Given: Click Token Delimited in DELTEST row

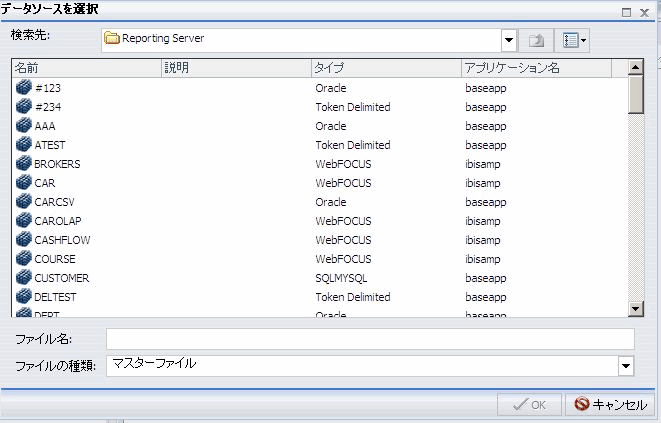Looking at the screenshot, I should (x=353, y=297).
